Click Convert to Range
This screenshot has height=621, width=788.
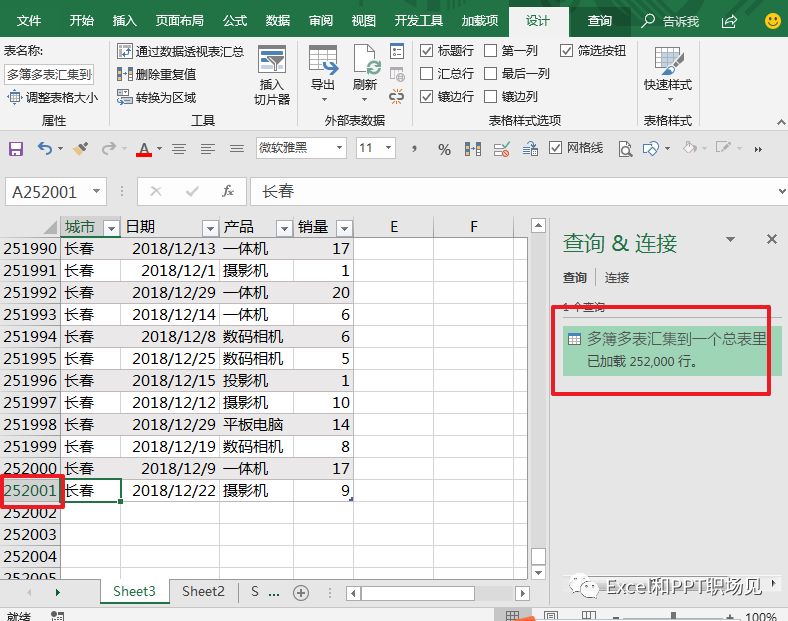[156, 97]
